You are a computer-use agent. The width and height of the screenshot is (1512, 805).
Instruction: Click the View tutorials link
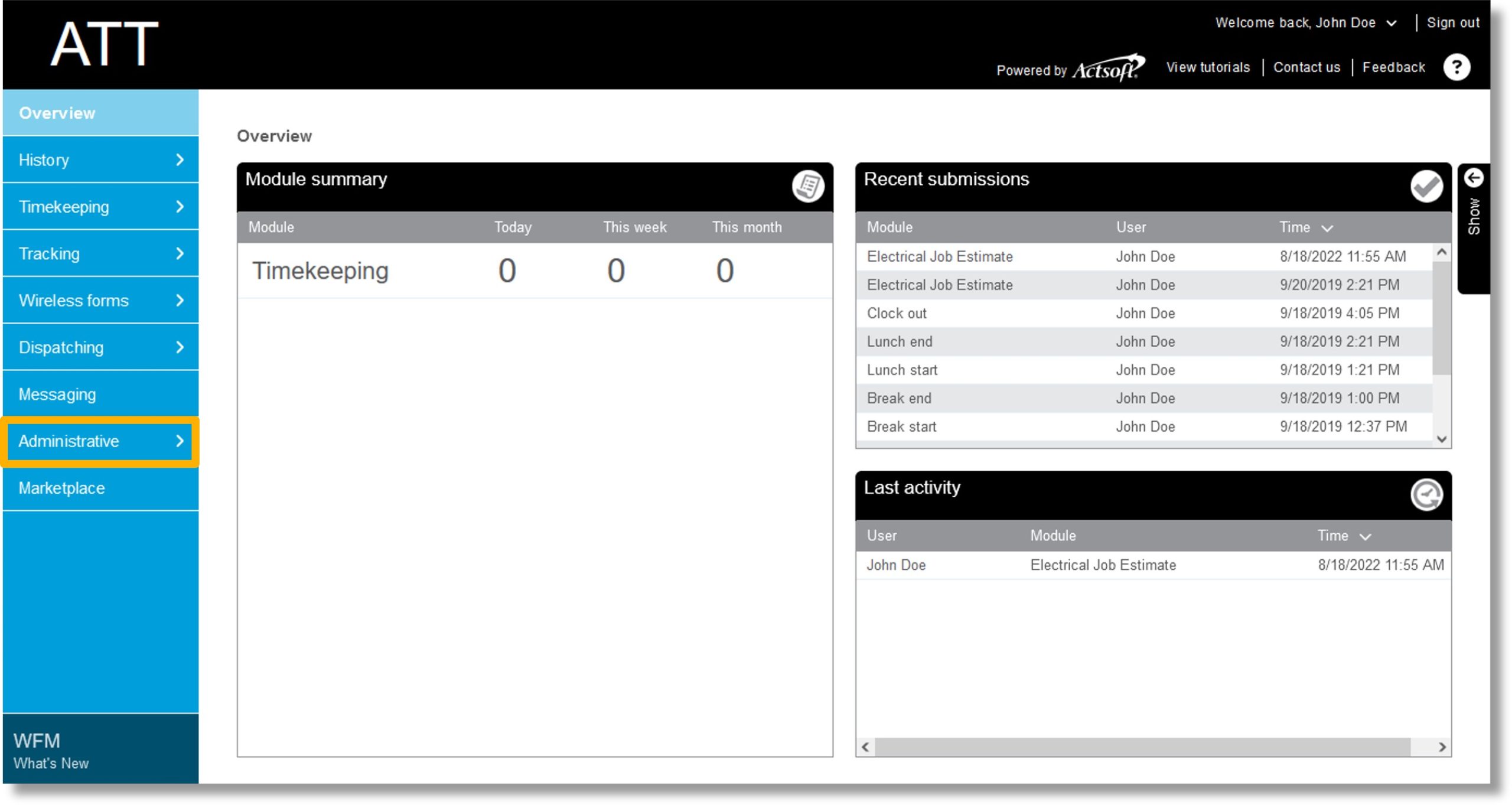[1208, 67]
